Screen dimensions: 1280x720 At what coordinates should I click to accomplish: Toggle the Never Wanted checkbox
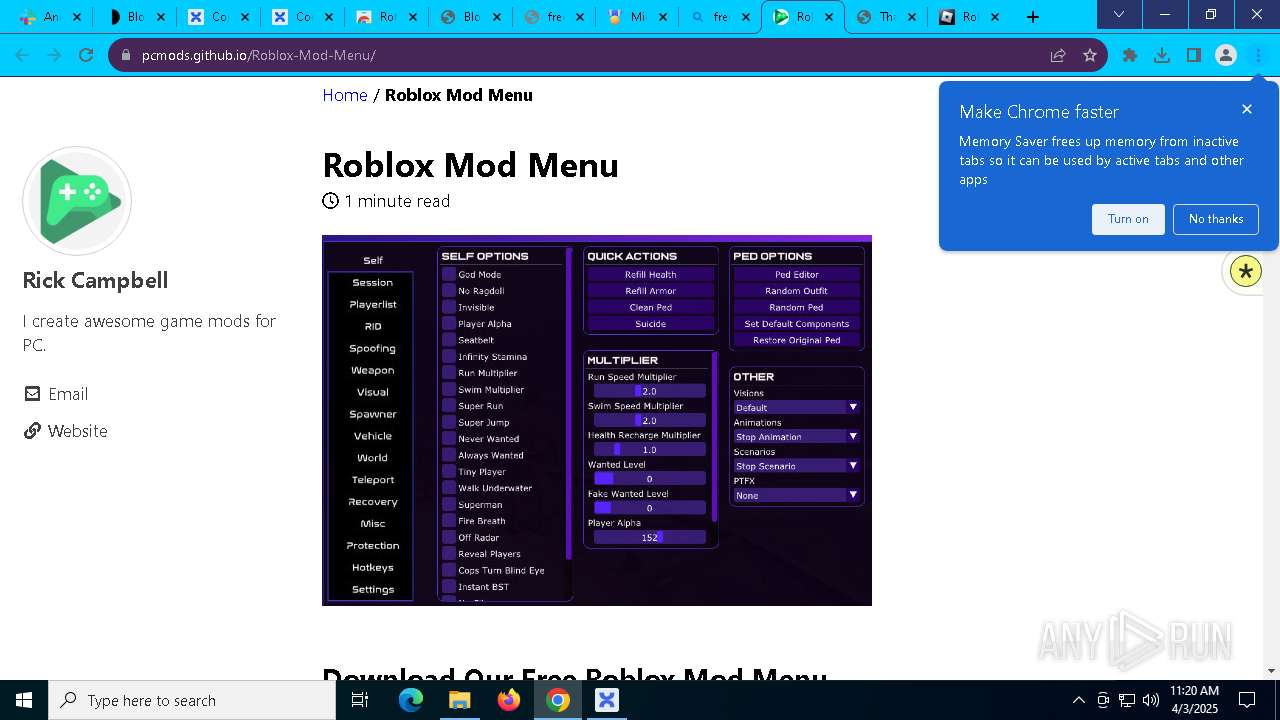click(x=449, y=438)
